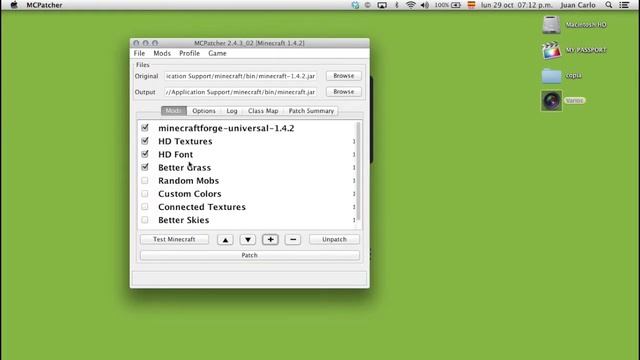
Task: Open the File menu
Action: (139, 53)
